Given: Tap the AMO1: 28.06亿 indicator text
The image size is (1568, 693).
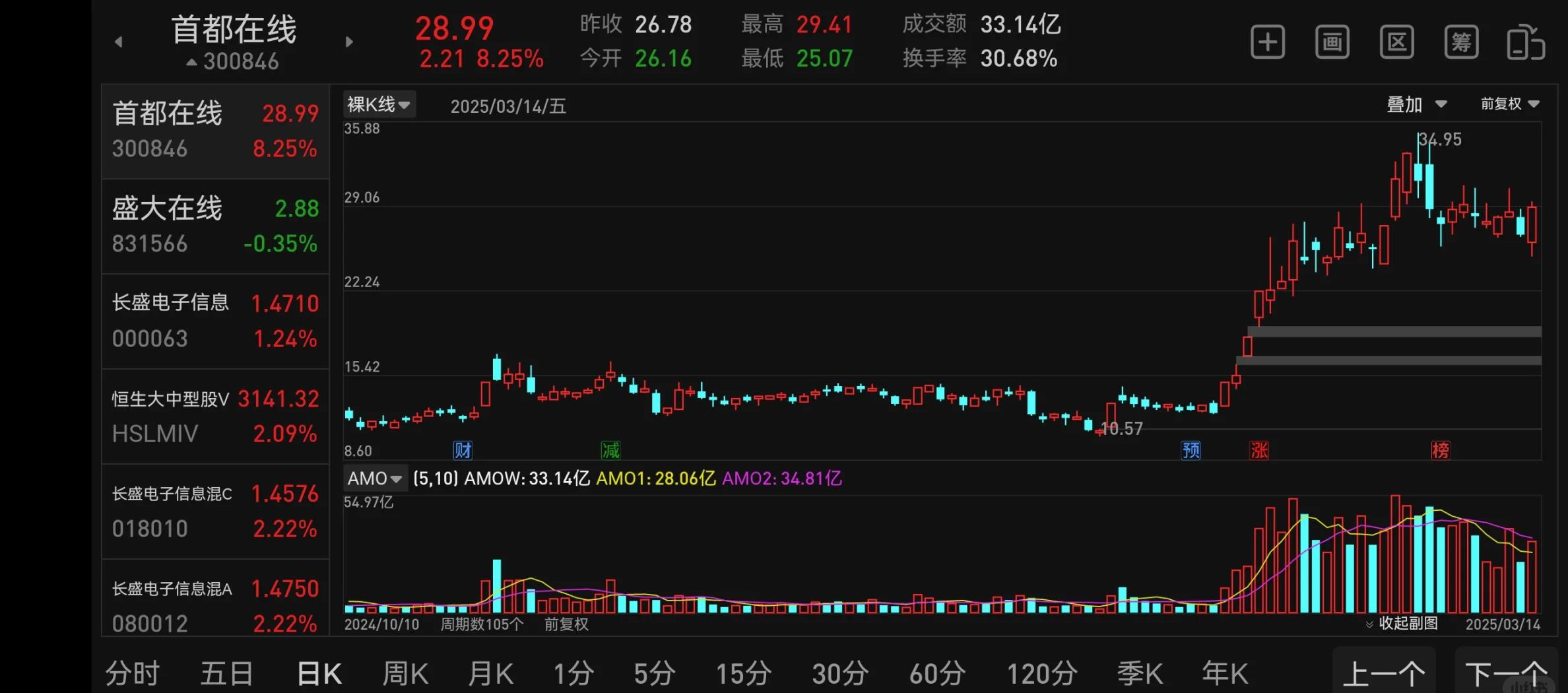Looking at the screenshot, I should click(x=656, y=478).
